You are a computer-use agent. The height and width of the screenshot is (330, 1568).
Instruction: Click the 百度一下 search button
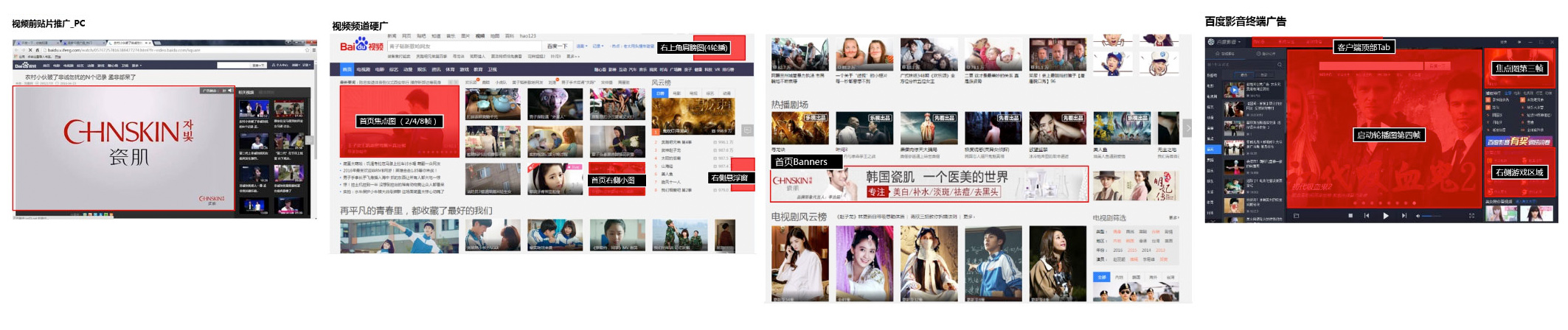click(x=558, y=46)
